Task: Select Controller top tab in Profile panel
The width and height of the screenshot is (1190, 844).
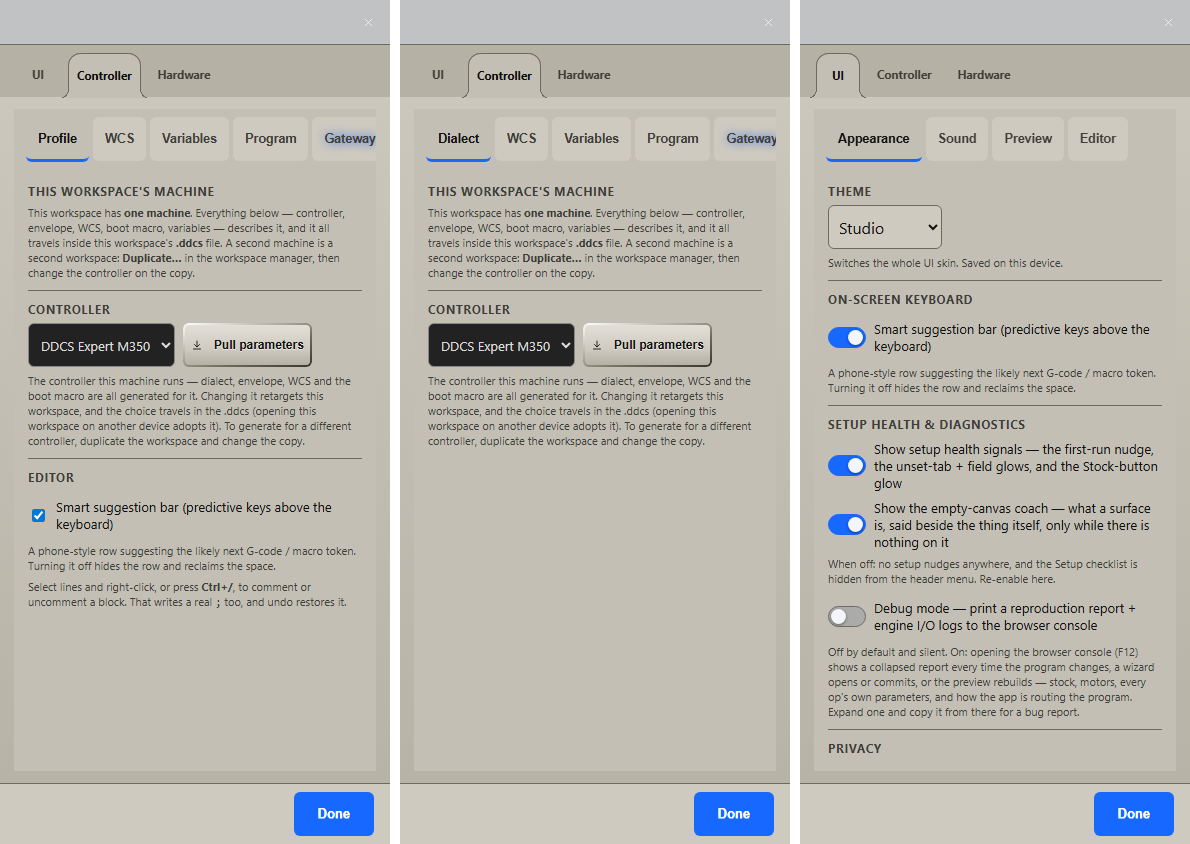Action: [x=104, y=76]
